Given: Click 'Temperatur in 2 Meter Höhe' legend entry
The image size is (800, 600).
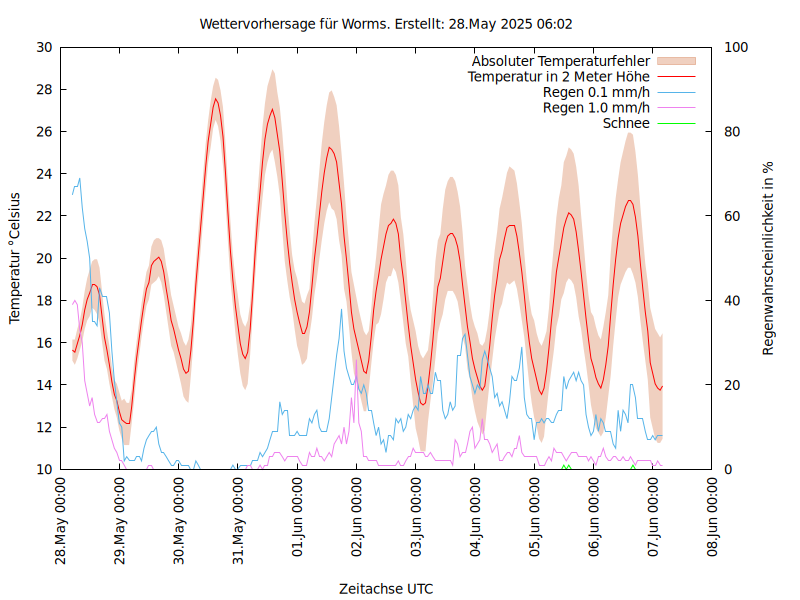Looking at the screenshot, I should [558, 76].
